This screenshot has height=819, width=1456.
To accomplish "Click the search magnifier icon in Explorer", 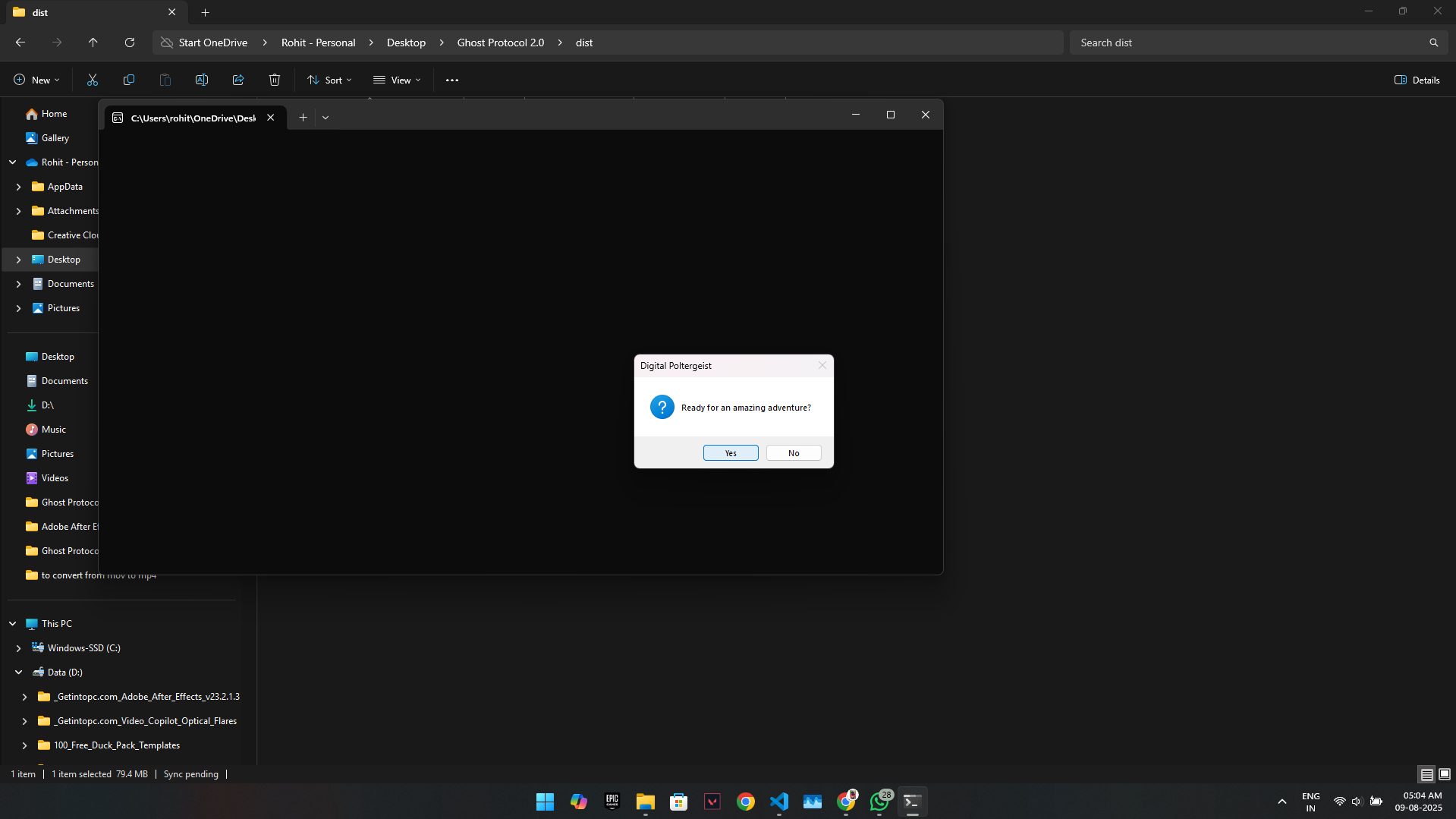I will click(x=1434, y=43).
